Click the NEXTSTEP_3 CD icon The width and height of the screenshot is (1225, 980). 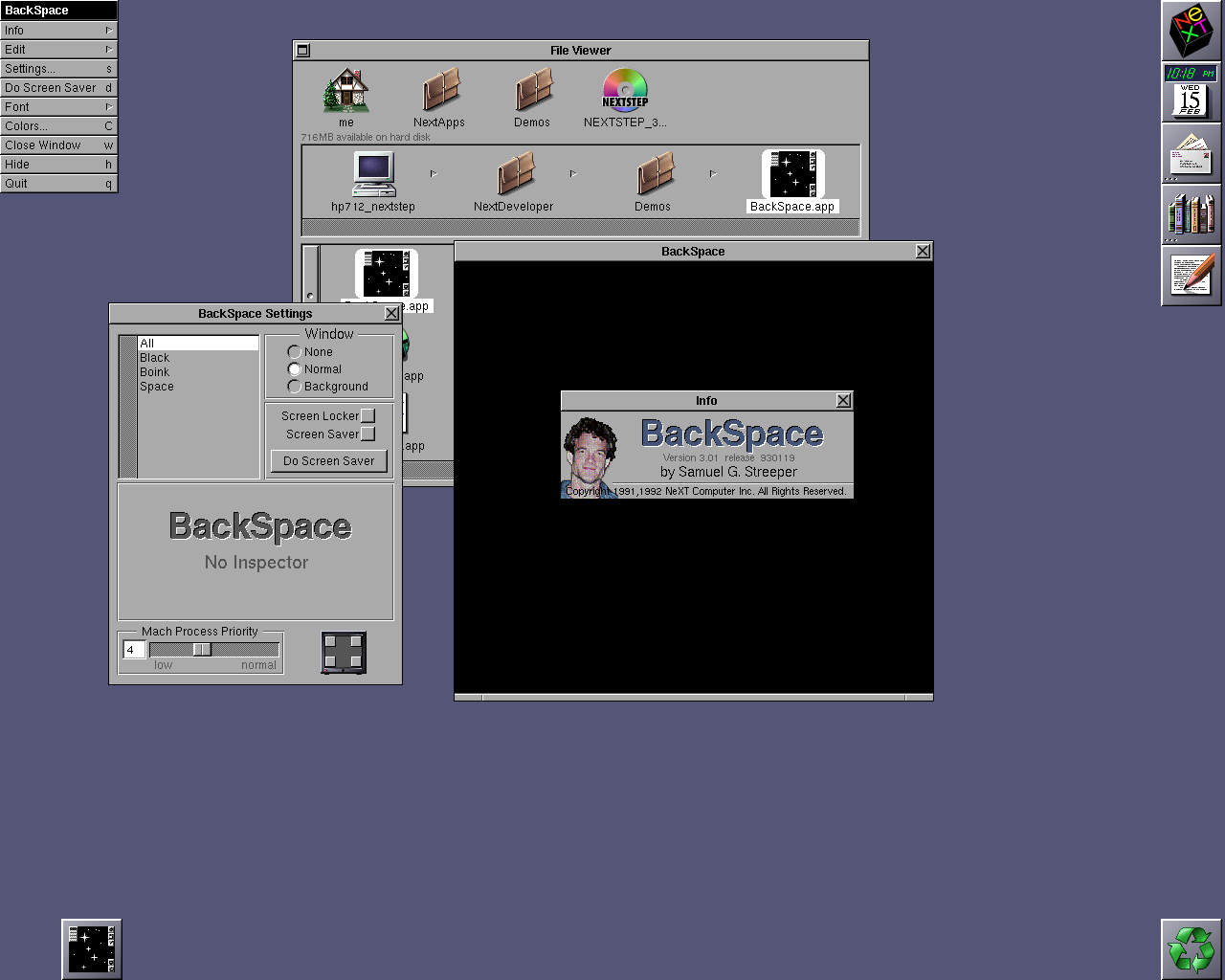coord(625,91)
